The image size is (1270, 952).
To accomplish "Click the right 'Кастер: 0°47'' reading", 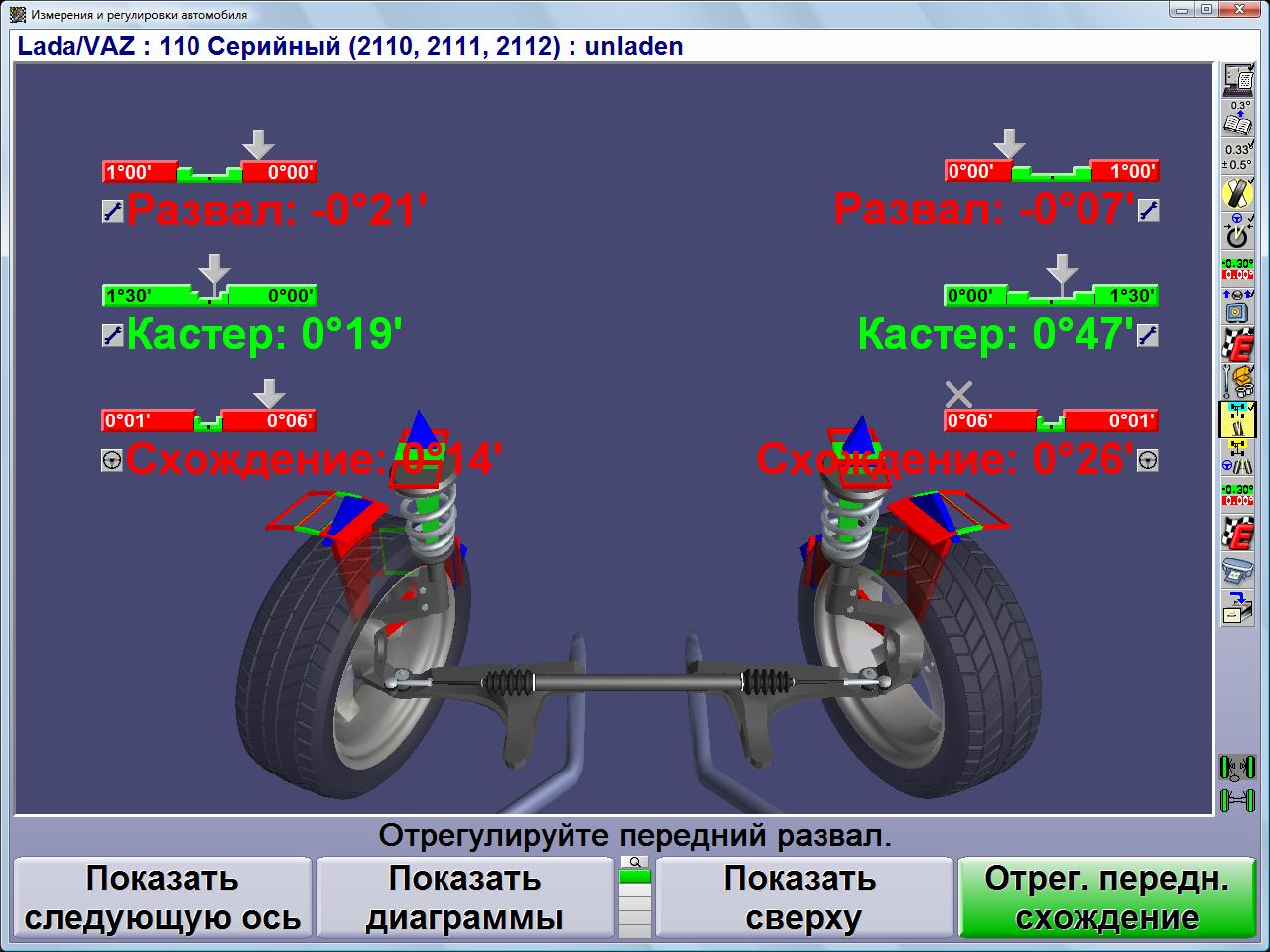I will click(x=996, y=335).
